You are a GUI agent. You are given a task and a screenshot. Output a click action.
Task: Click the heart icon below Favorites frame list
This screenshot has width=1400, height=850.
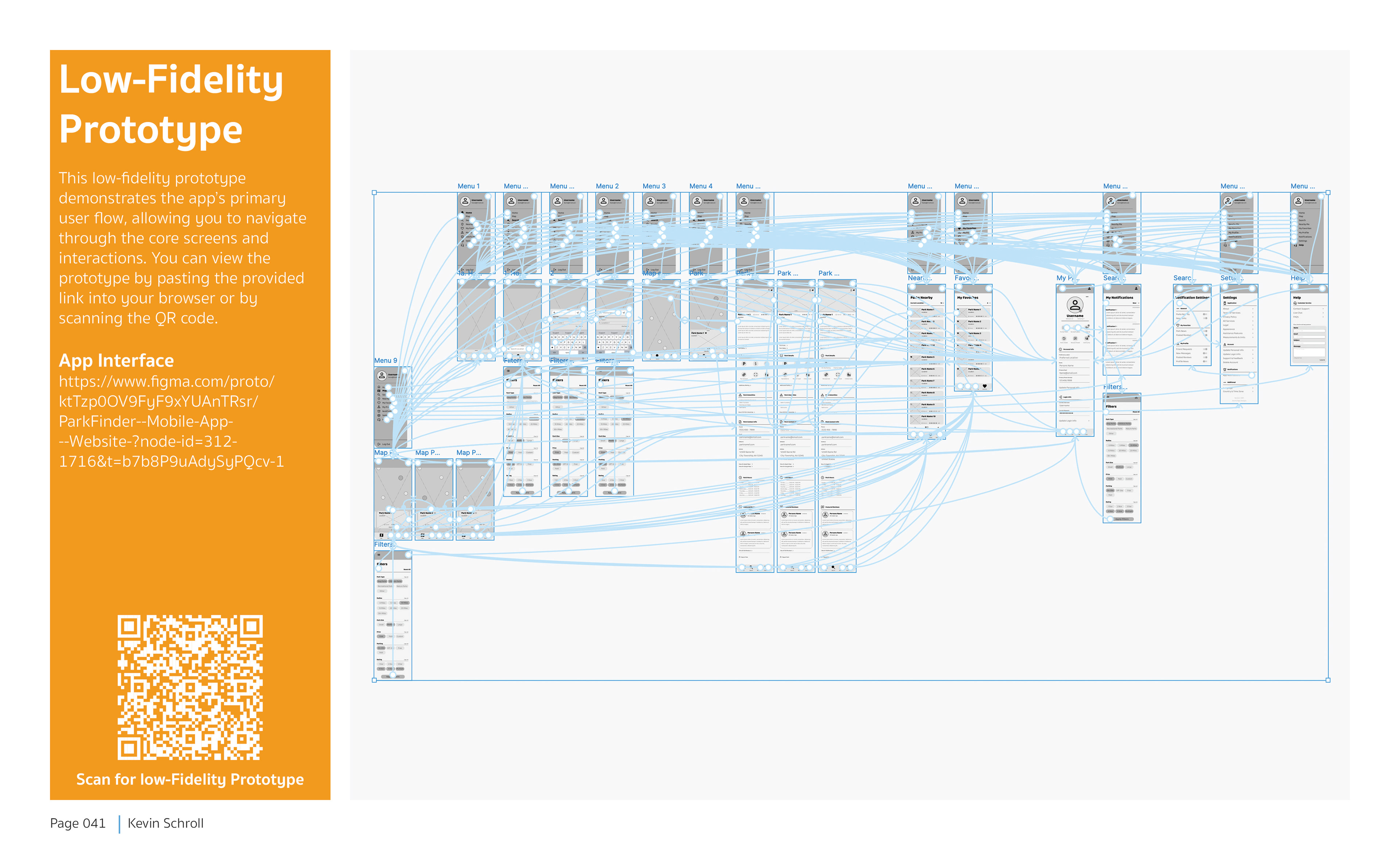[x=985, y=387]
